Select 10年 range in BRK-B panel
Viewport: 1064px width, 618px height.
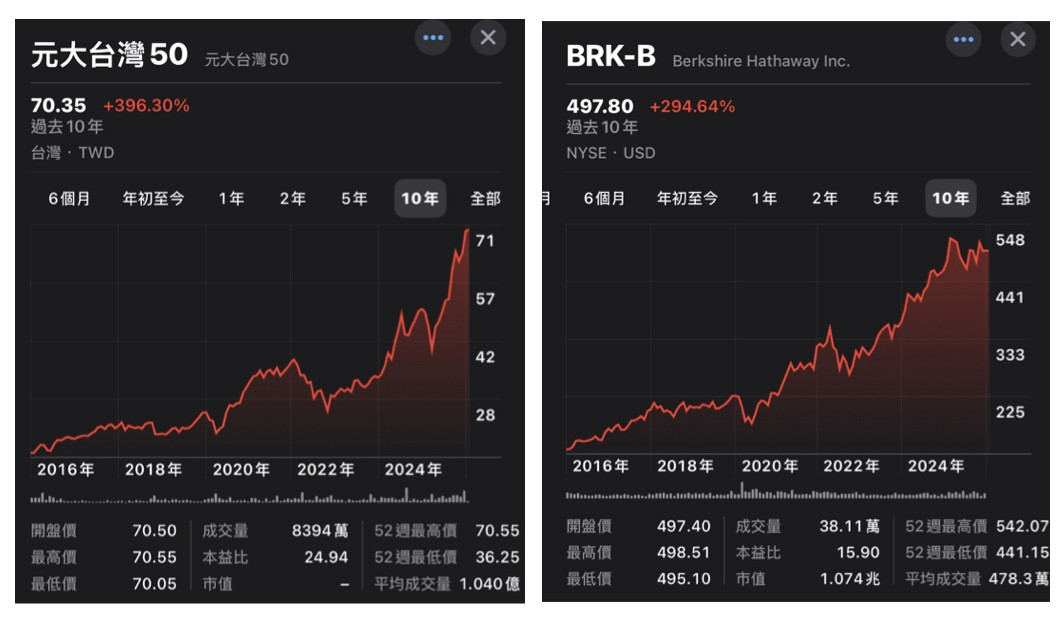(951, 198)
